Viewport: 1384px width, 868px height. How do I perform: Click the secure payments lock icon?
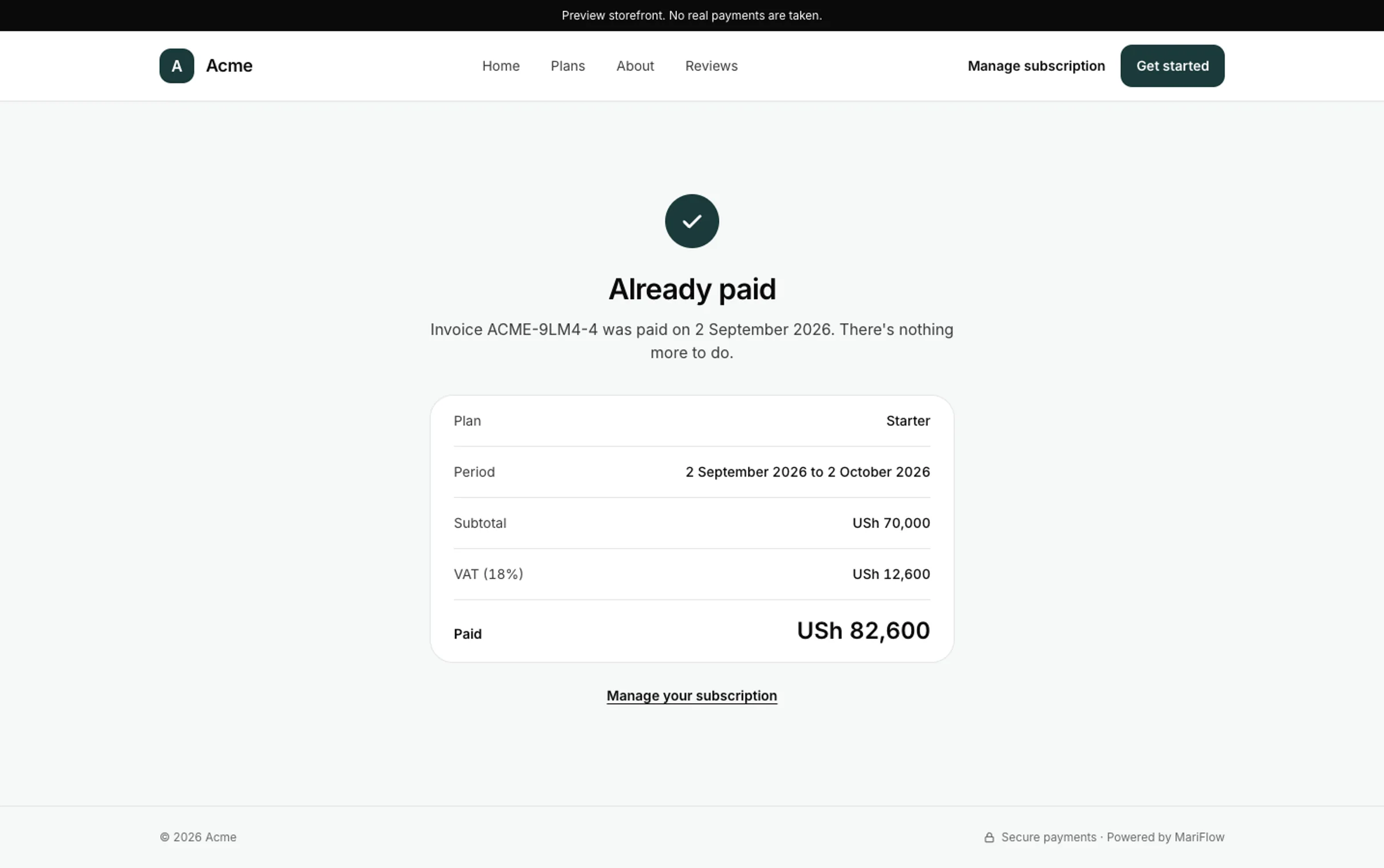(989, 837)
